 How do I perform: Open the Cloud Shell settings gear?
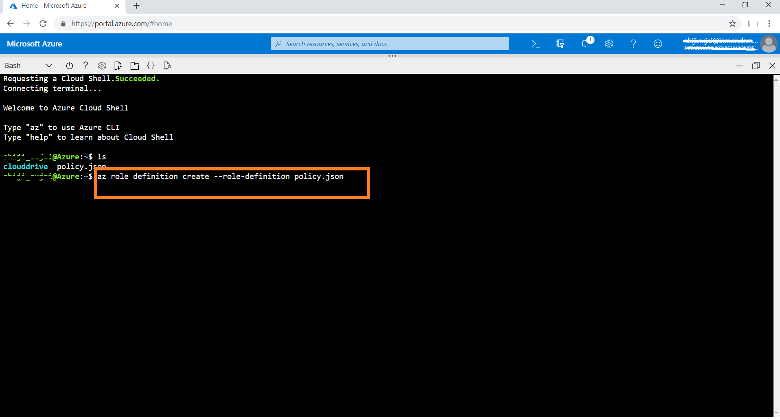pyautogui.click(x=102, y=65)
